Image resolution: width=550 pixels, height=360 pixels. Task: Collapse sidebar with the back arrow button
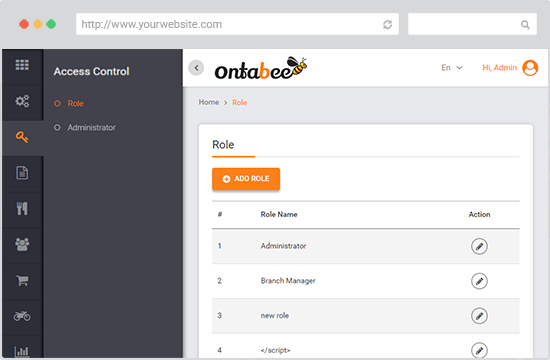point(196,68)
